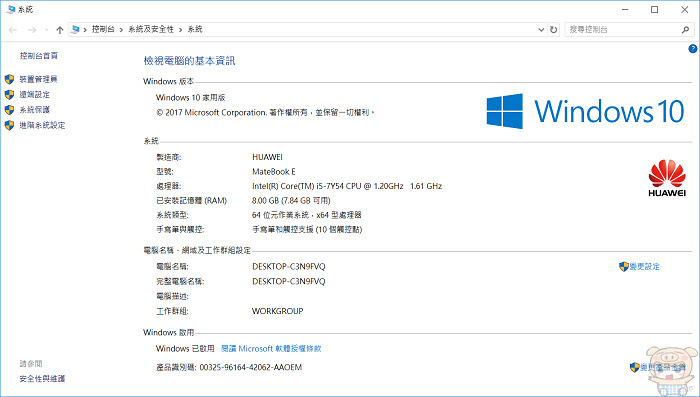Click the Forward navigation arrow
700x397 pixels.
pyautogui.click(x=32, y=30)
